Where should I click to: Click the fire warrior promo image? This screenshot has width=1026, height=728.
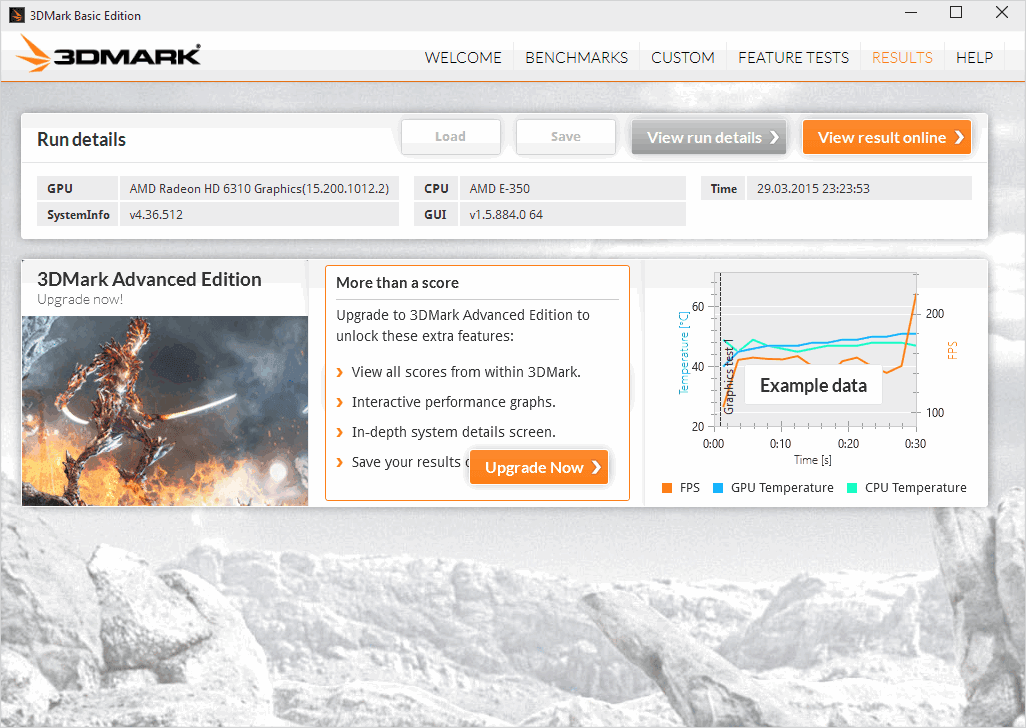(165, 411)
